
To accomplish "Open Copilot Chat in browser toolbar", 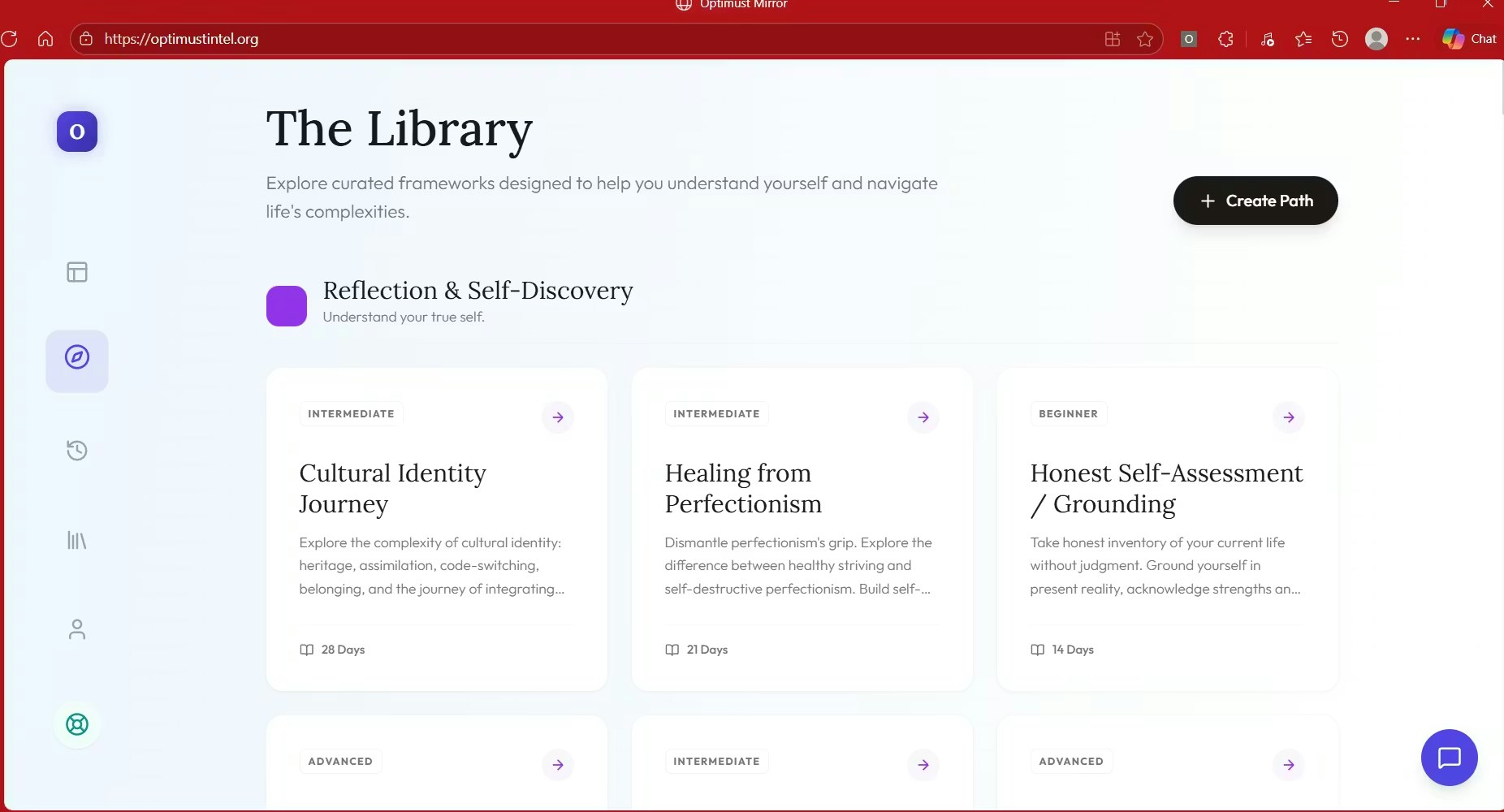I will tap(1469, 39).
